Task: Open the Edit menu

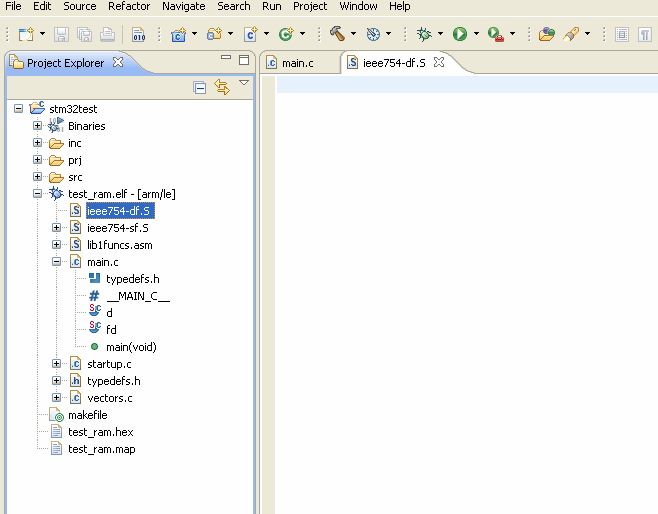Action: (42, 6)
